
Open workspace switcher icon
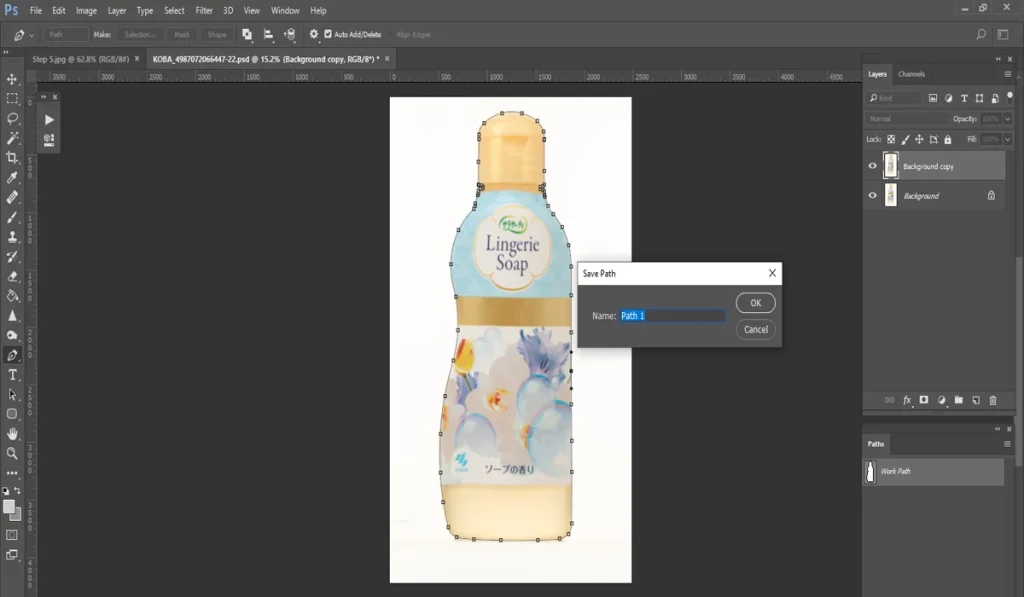(x=1003, y=35)
